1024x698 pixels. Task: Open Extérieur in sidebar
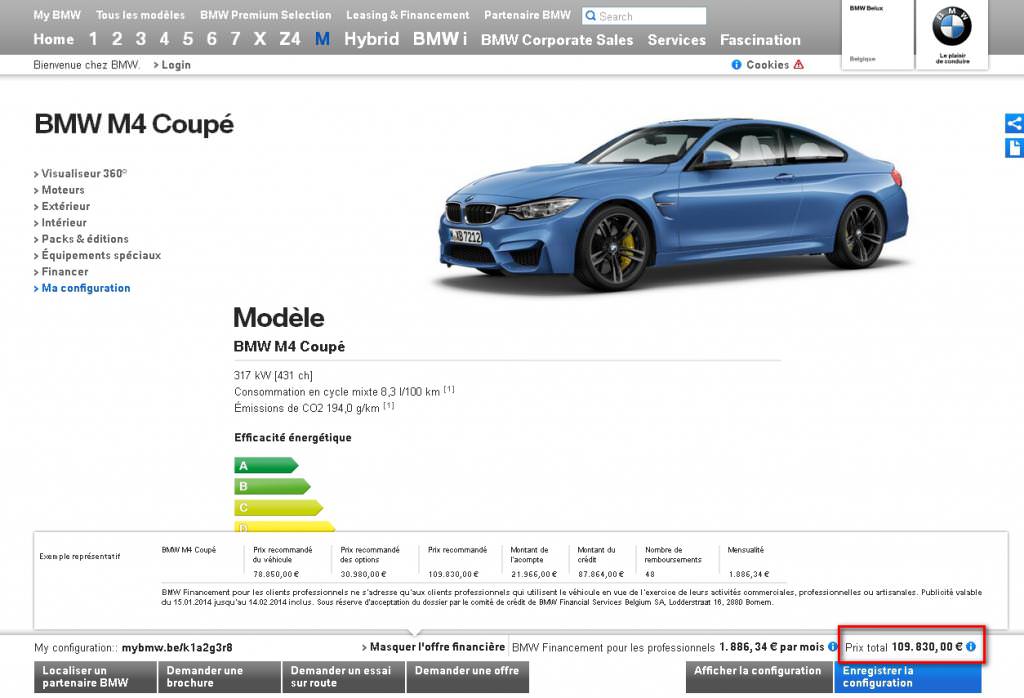tap(65, 206)
